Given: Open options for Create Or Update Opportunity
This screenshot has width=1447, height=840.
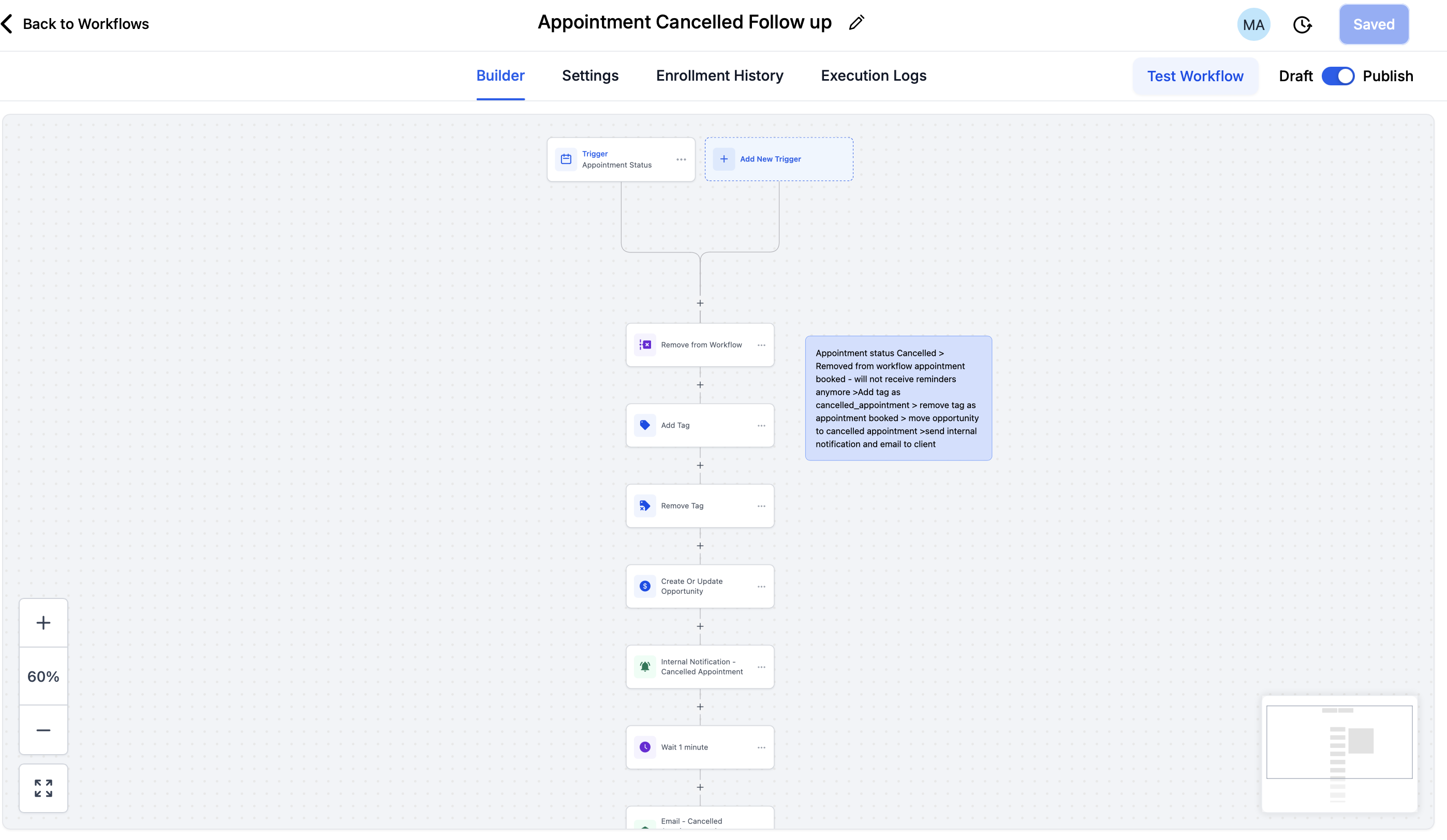Looking at the screenshot, I should tap(761, 587).
